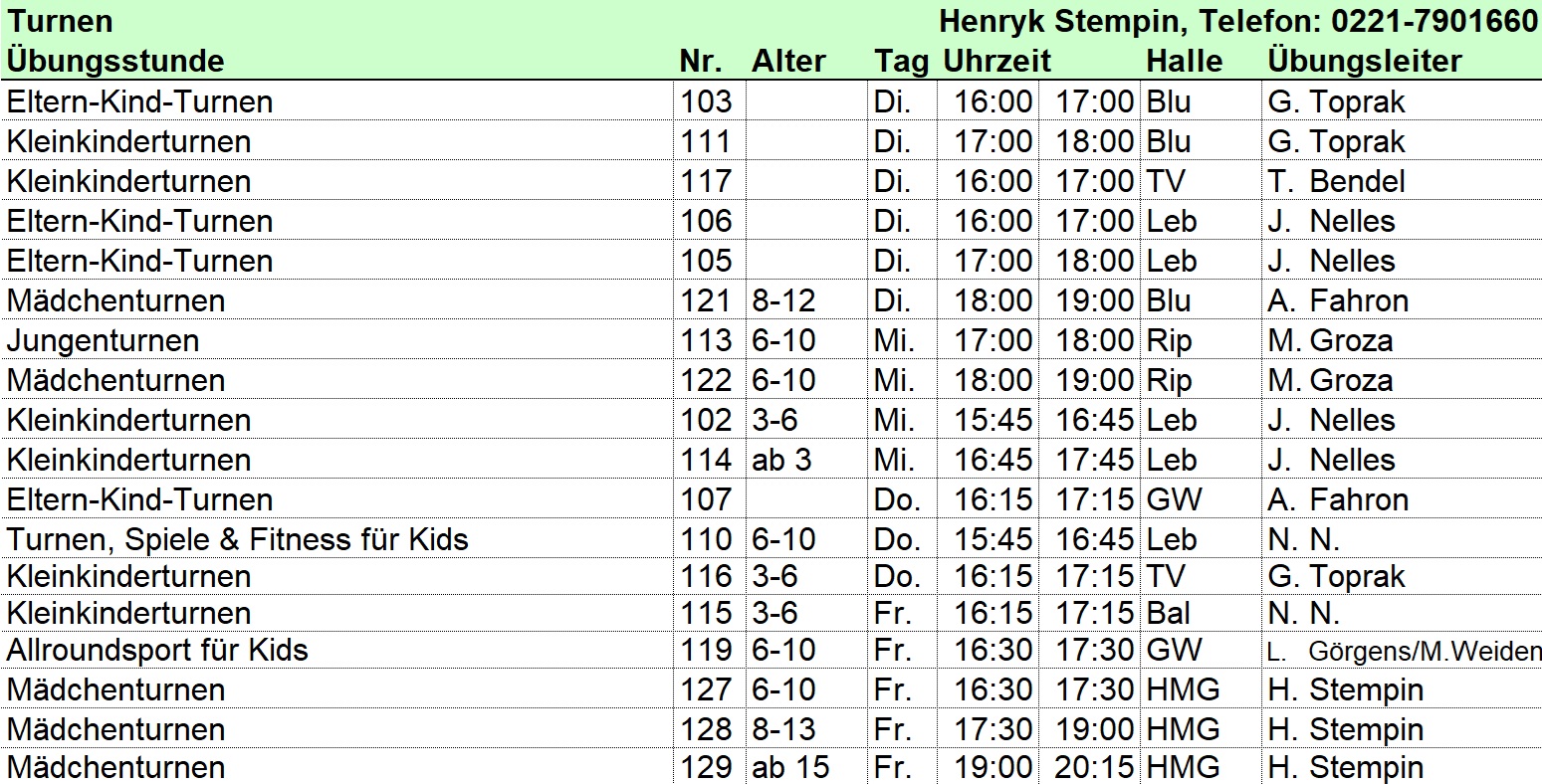Select the age range '8-13' cell
The image size is (1542, 784).
coord(783,729)
